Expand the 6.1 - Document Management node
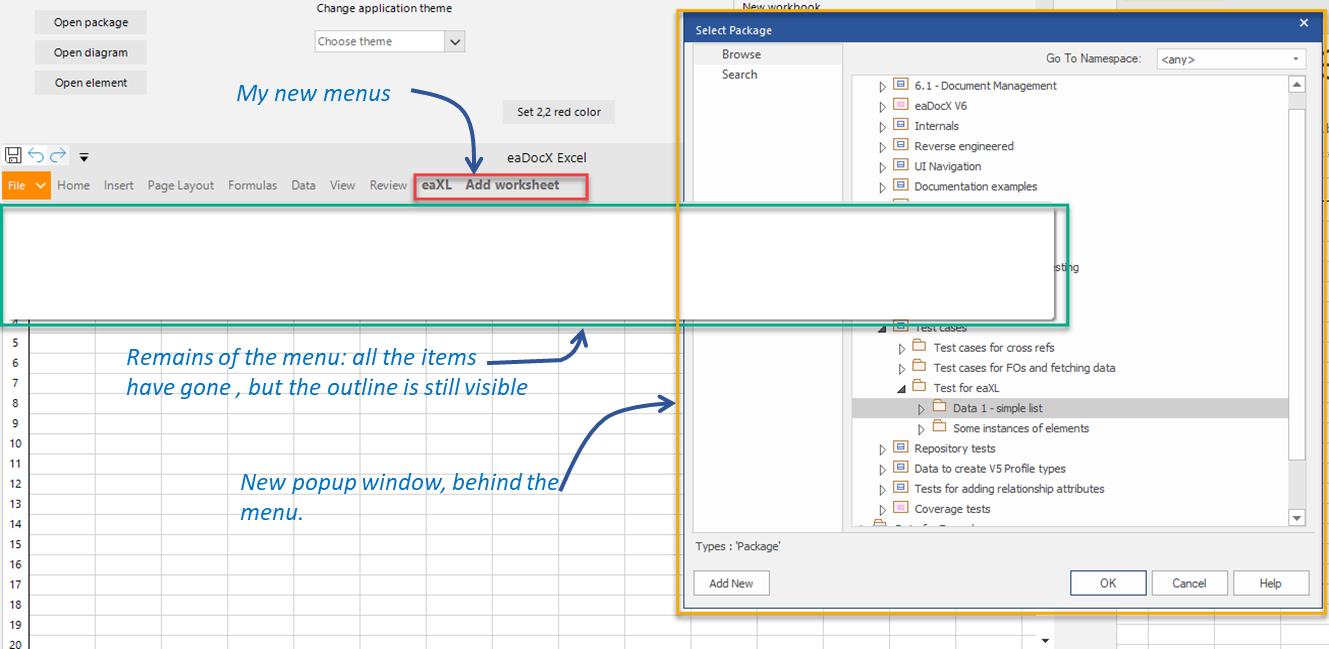1329x649 pixels. pyautogui.click(x=881, y=85)
